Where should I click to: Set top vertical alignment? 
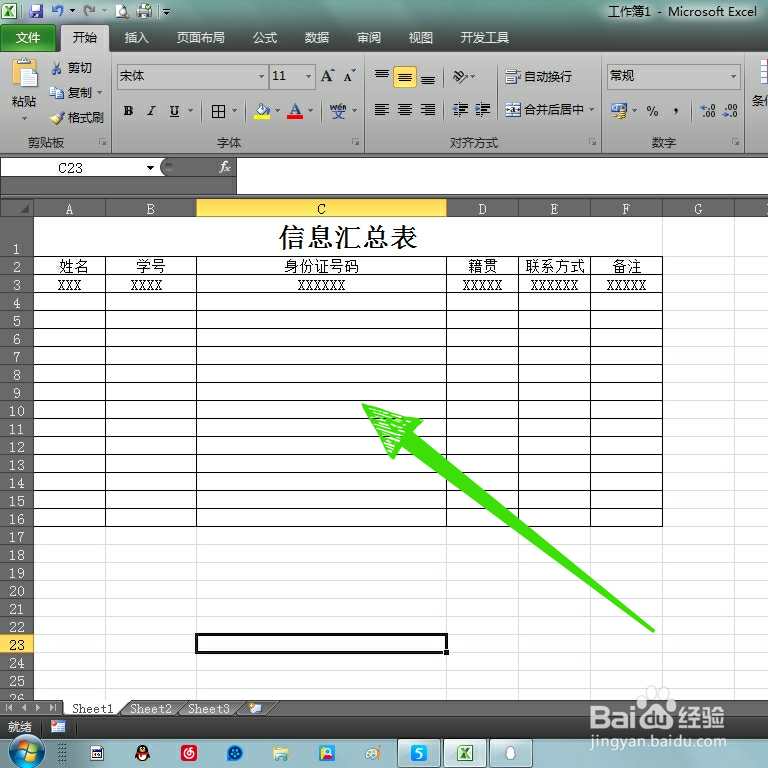(x=382, y=76)
